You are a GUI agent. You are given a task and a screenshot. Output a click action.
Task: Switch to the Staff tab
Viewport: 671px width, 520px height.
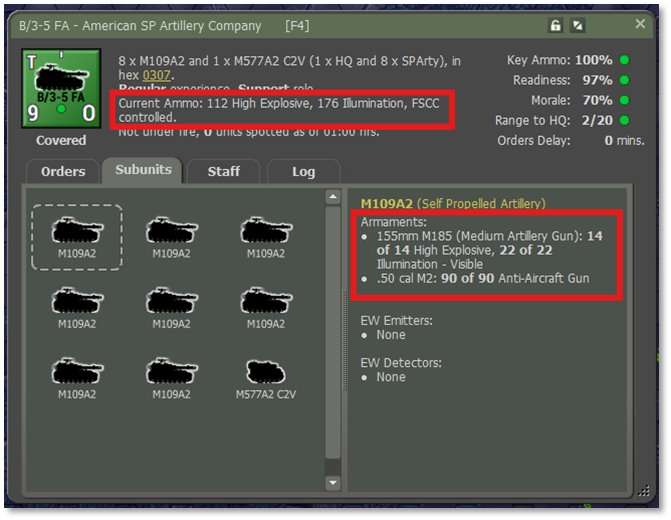point(223,171)
